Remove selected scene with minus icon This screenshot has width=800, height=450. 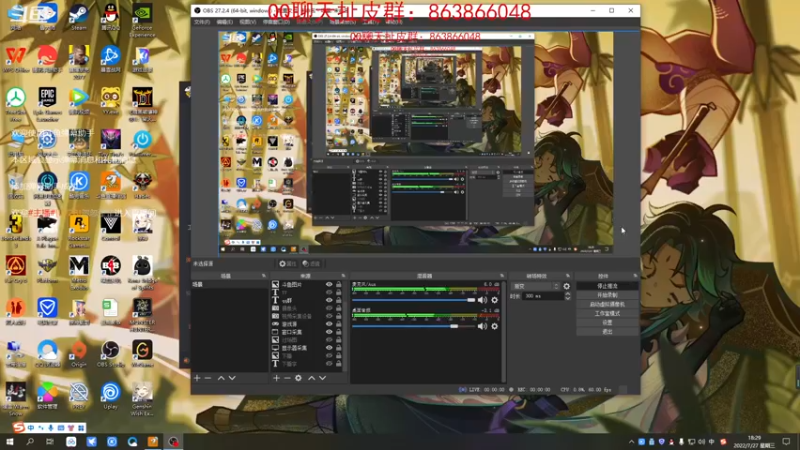(208, 378)
